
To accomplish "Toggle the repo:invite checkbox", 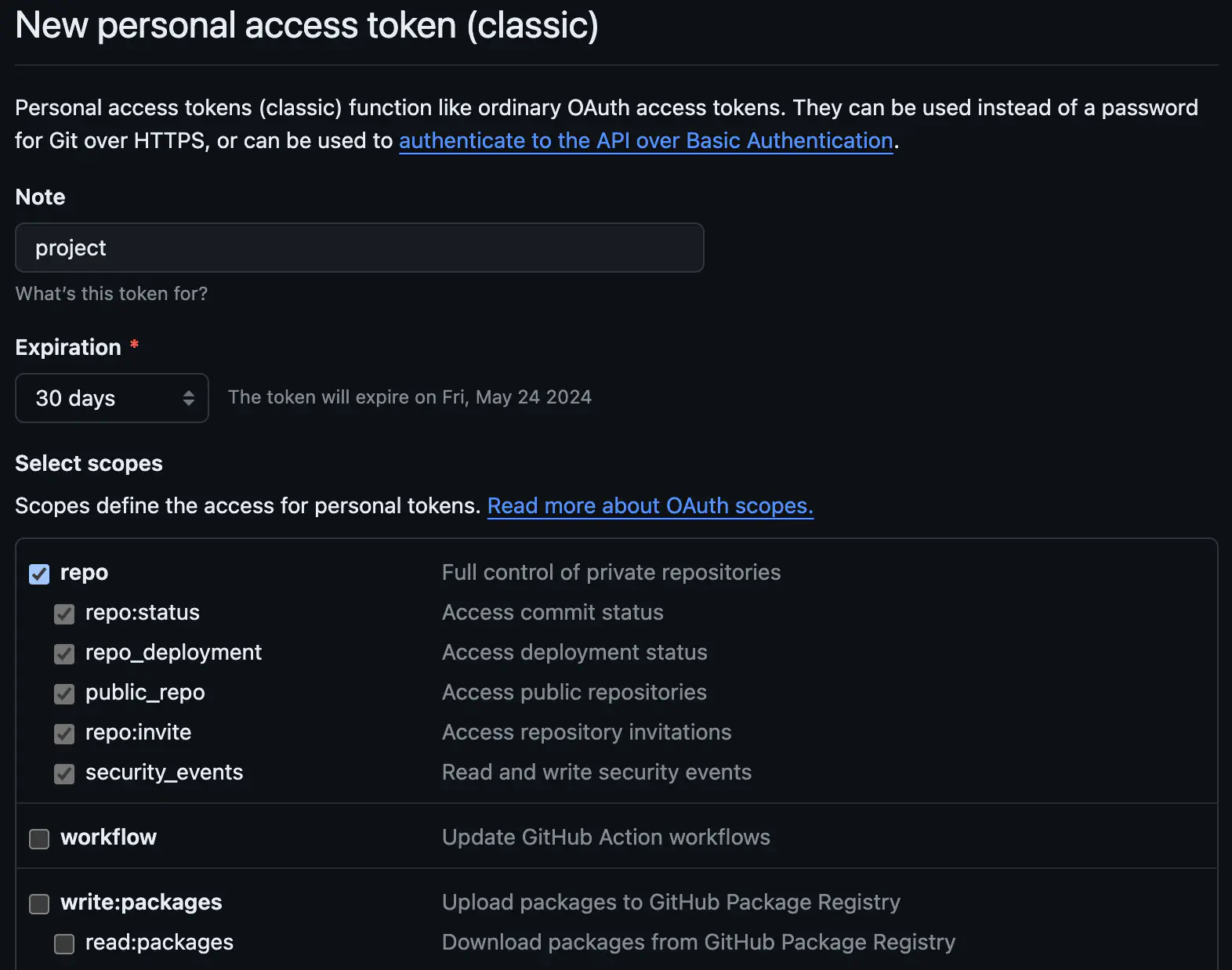I will 63,734.
